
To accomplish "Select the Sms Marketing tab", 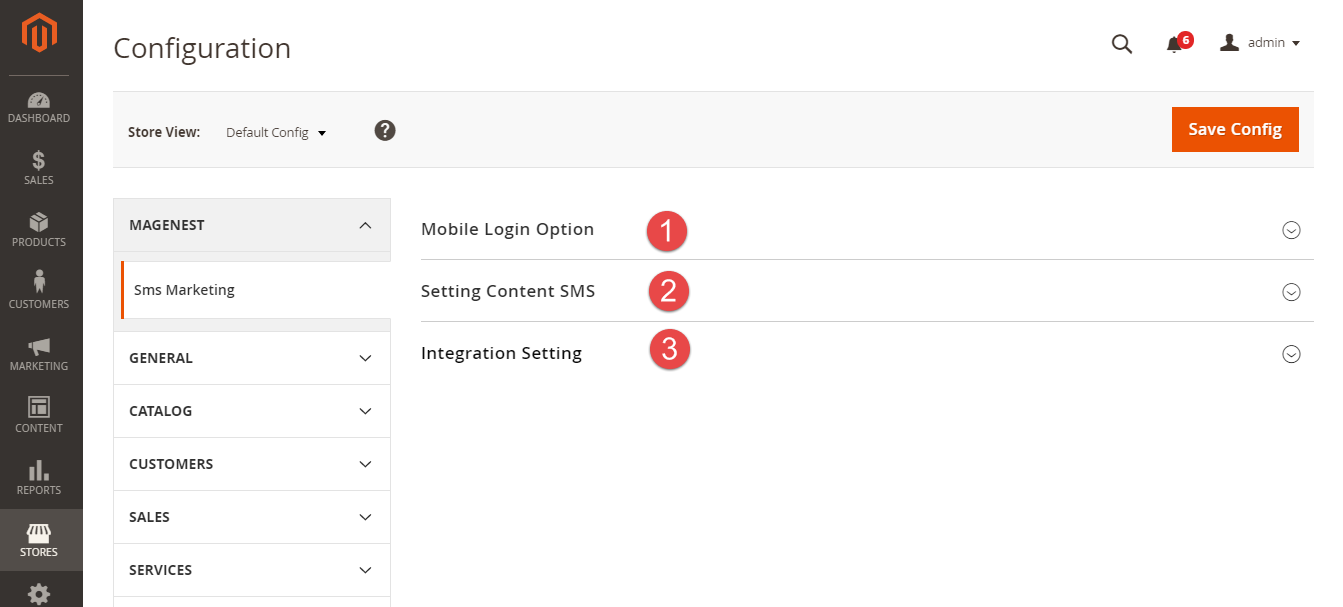I will click(184, 290).
